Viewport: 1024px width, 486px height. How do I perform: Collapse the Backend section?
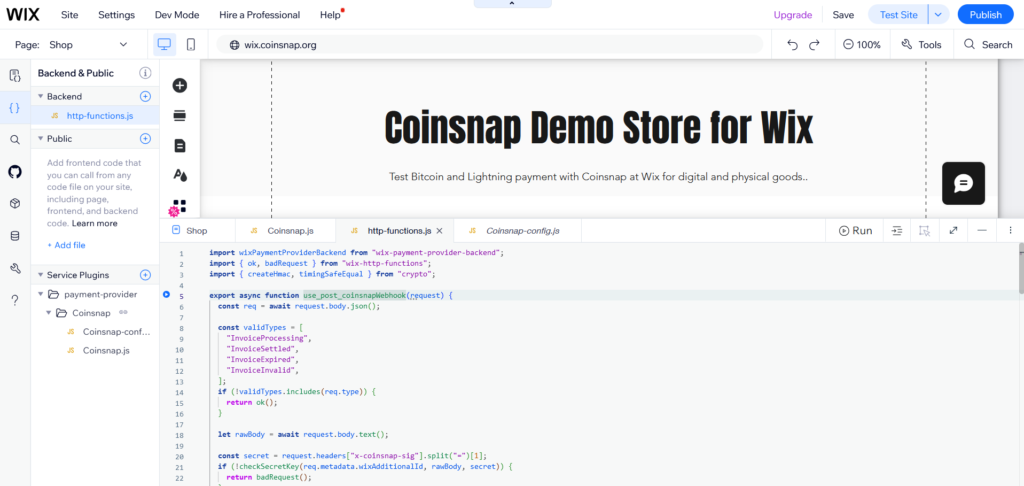pyautogui.click(x=40, y=97)
